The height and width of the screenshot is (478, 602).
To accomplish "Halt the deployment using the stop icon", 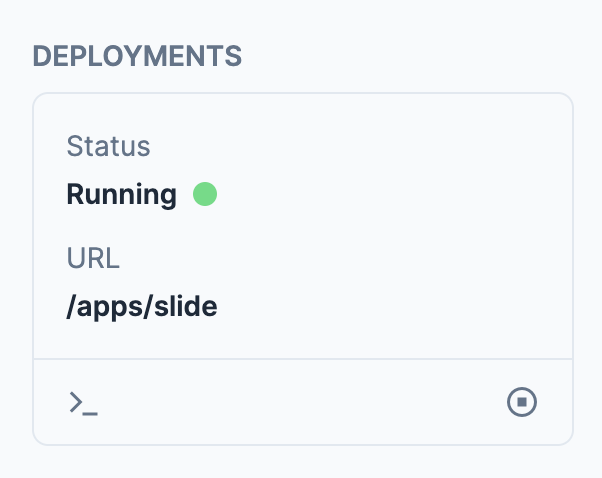I will 522,402.
